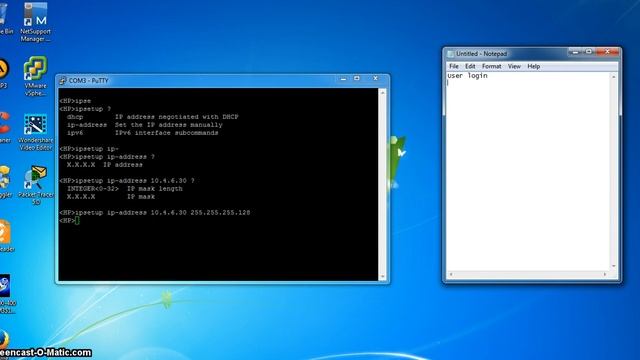
Task: Click the PuTTY terminal cursor prompt
Action: point(77,220)
